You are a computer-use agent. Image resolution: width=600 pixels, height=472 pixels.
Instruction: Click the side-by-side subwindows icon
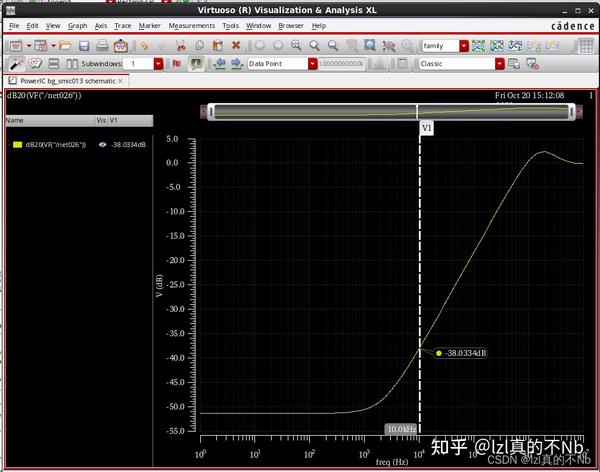coord(72,64)
